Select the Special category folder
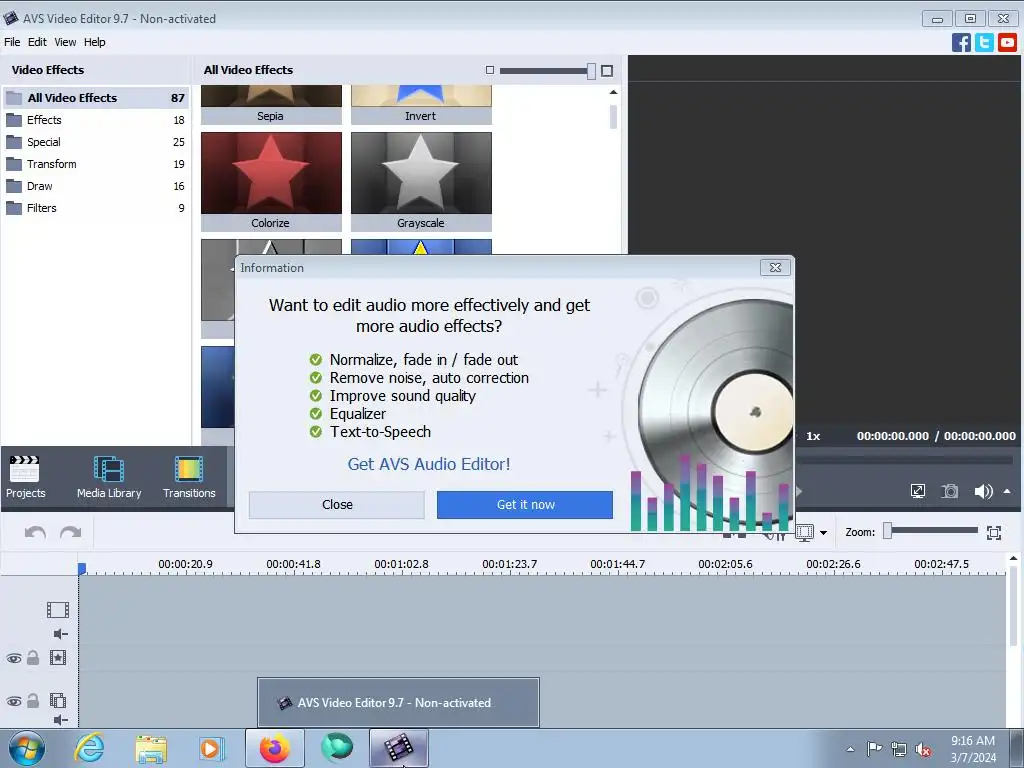Image resolution: width=1024 pixels, height=768 pixels. (x=96, y=142)
